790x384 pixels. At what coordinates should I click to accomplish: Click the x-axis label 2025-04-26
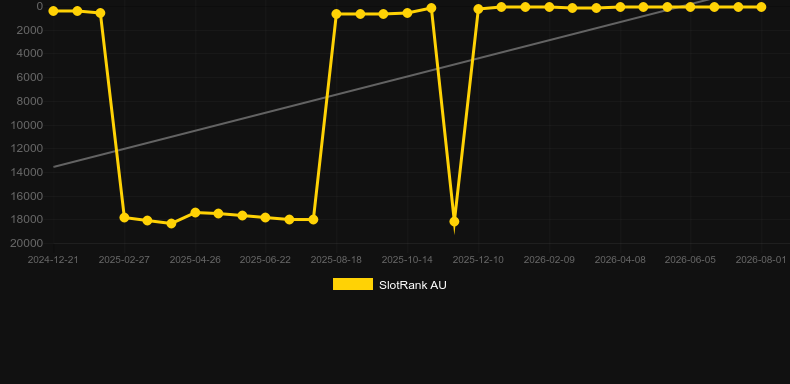pos(195,260)
